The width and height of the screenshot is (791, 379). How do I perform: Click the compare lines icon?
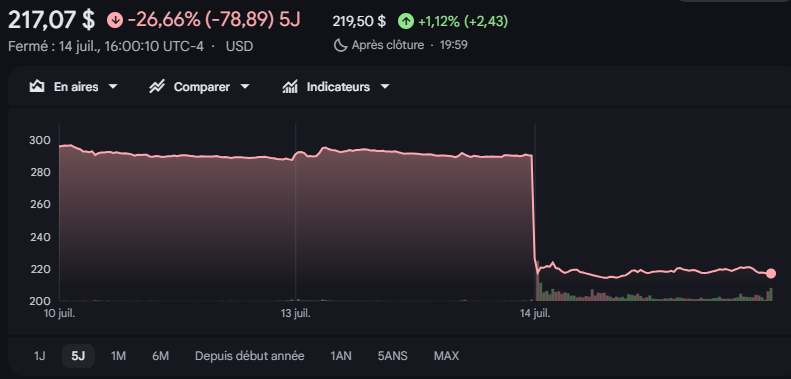[x=157, y=87]
